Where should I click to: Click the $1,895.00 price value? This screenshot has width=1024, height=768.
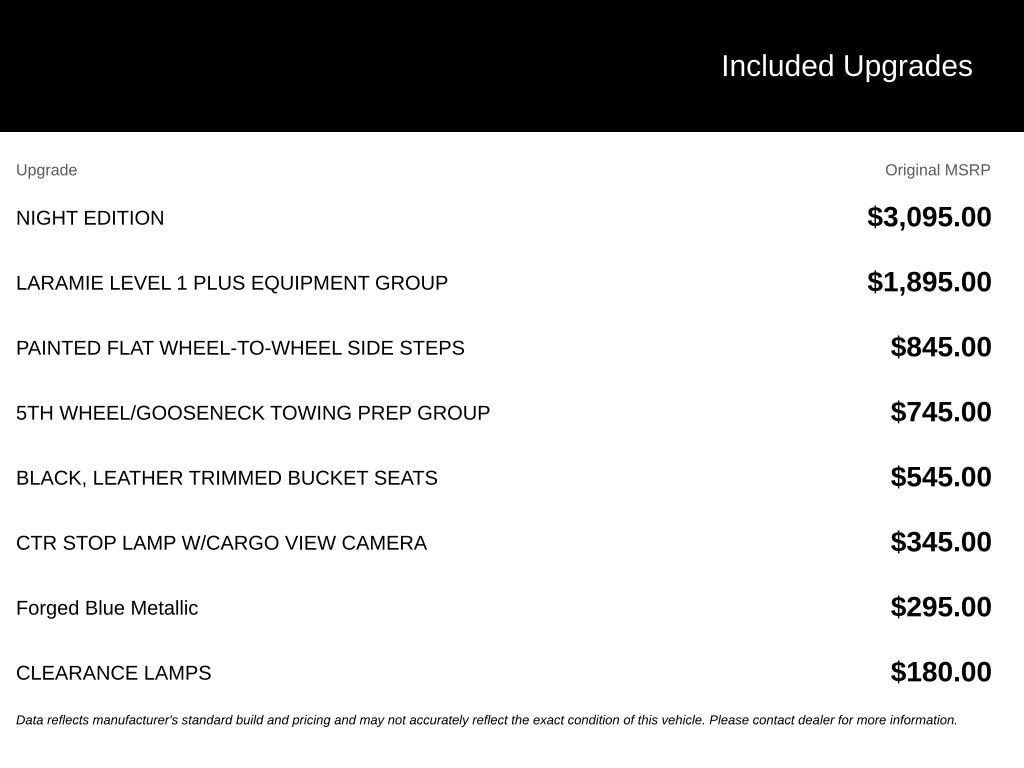click(929, 282)
